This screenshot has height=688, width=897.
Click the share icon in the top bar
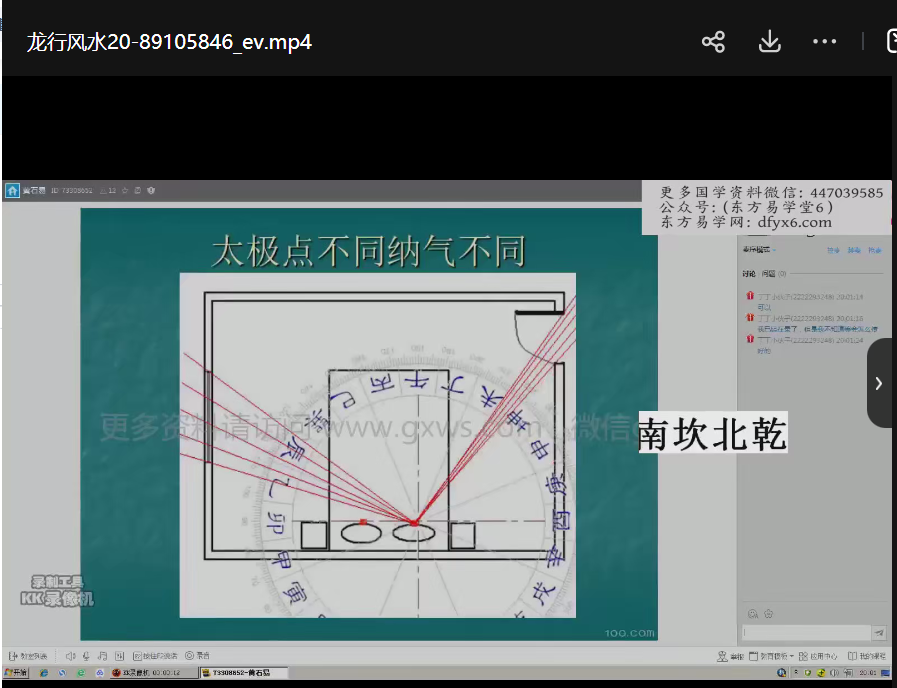[713, 42]
